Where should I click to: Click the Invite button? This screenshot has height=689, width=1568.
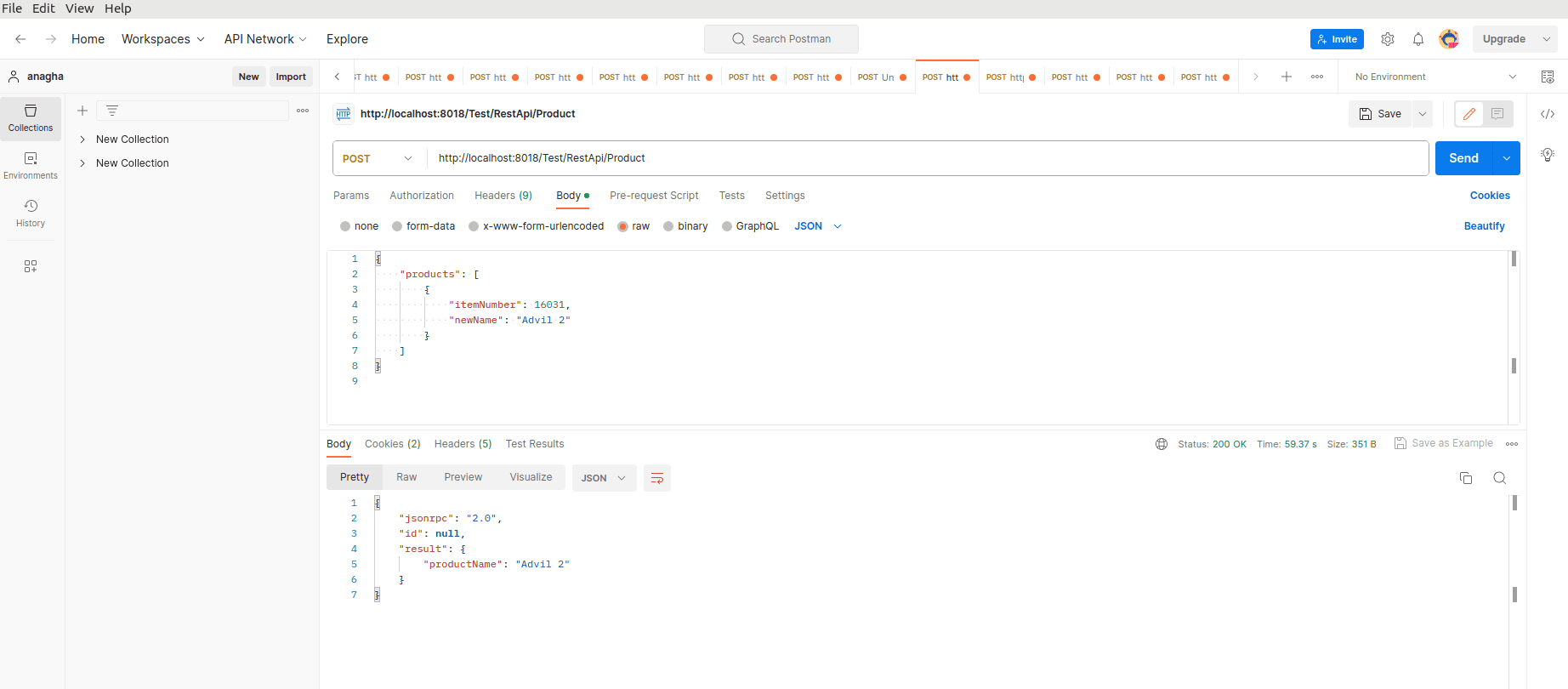click(x=1337, y=39)
